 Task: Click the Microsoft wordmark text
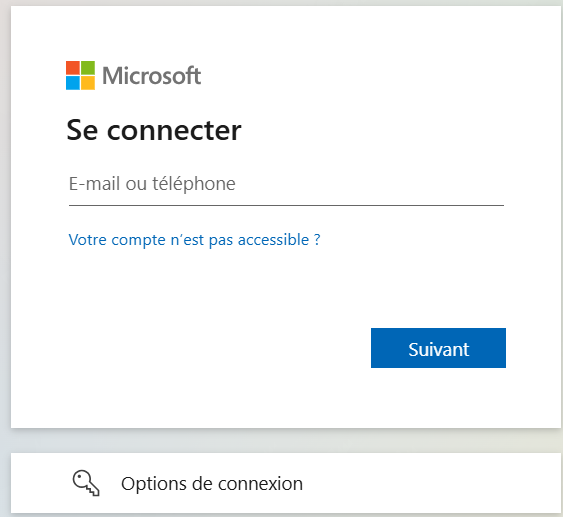(152, 76)
